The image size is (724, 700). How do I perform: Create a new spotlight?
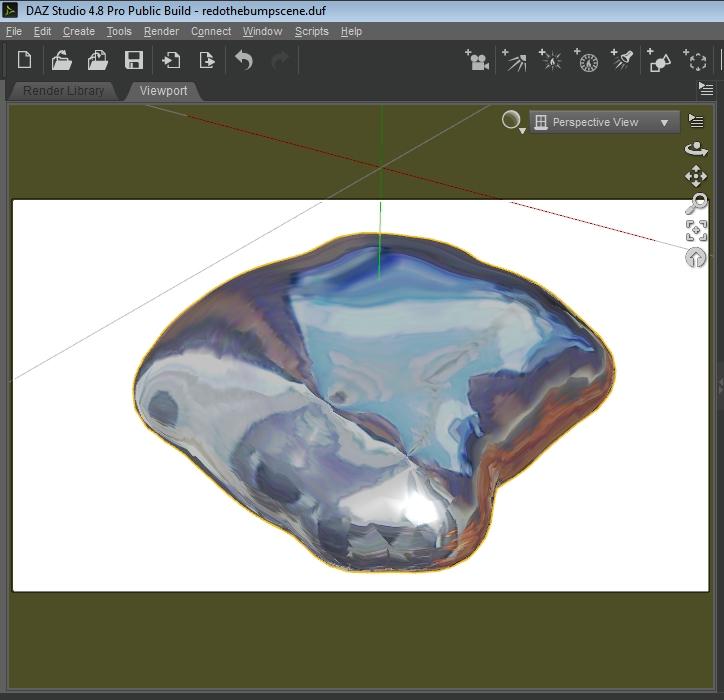tap(622, 60)
